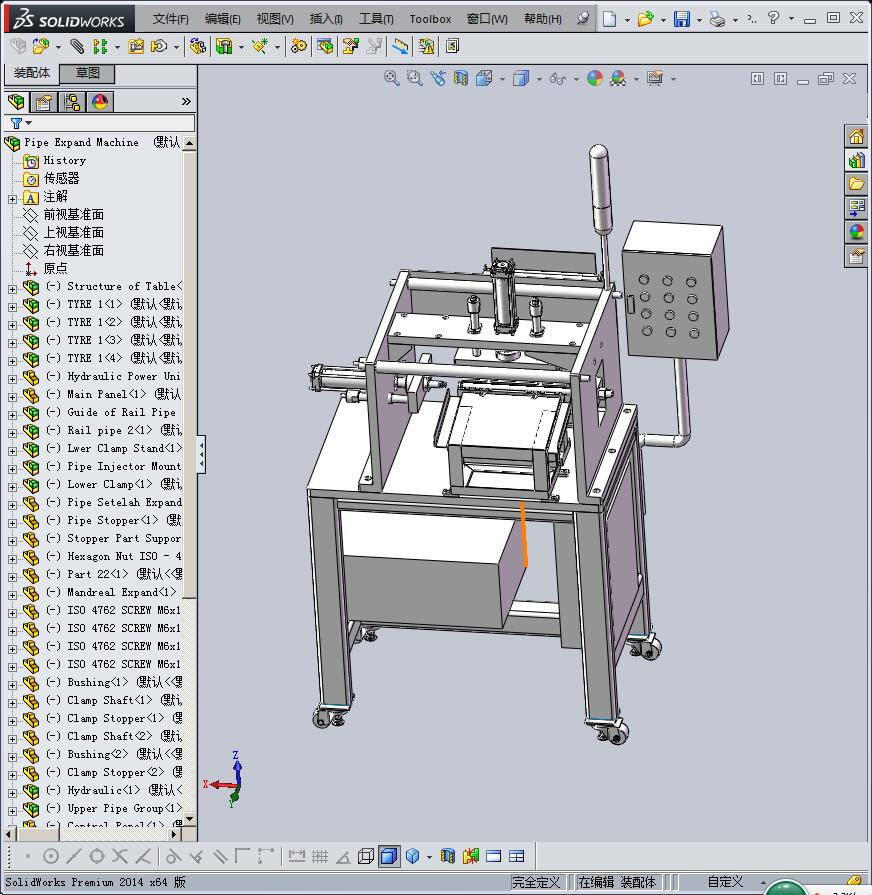This screenshot has height=895, width=872.
Task: Click the Save disk icon
Action: click(x=681, y=19)
